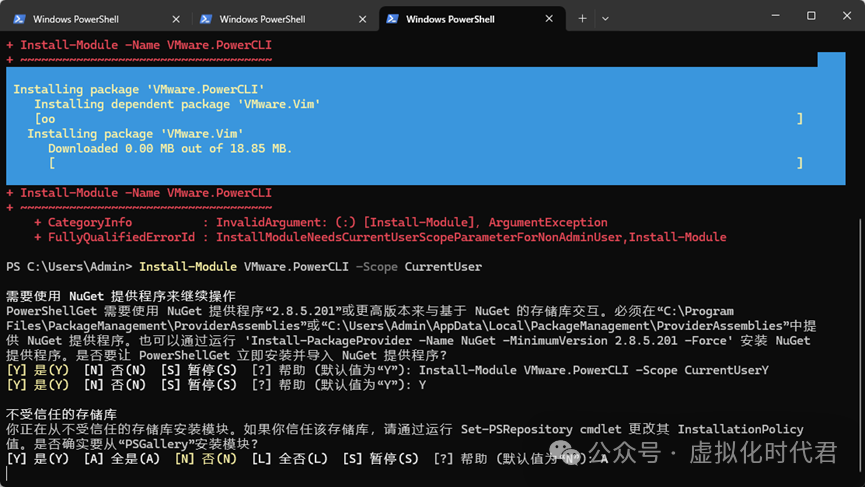This screenshot has height=487, width=865.
Task: Click 'Downloaded 0.00 MB out of 18.85 MB.'
Action: (170, 148)
